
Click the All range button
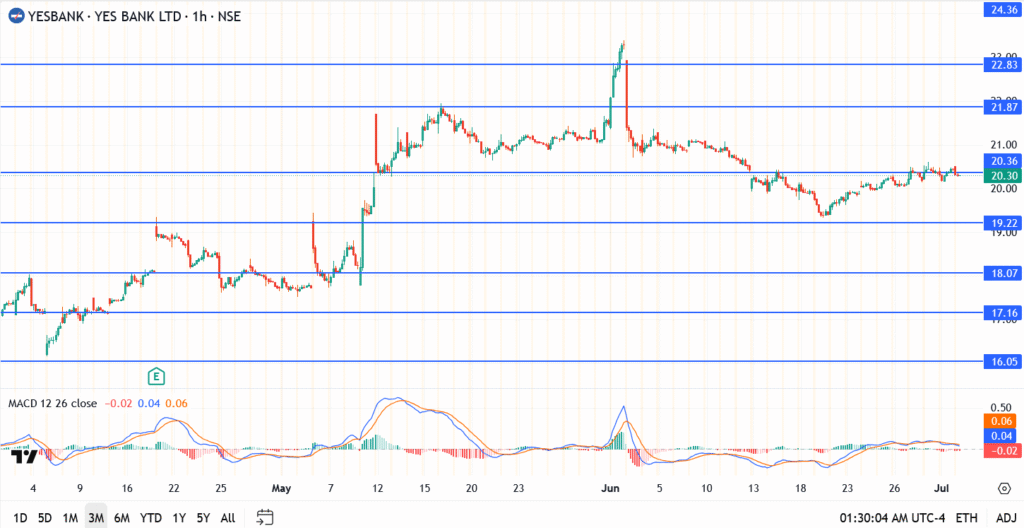228,518
